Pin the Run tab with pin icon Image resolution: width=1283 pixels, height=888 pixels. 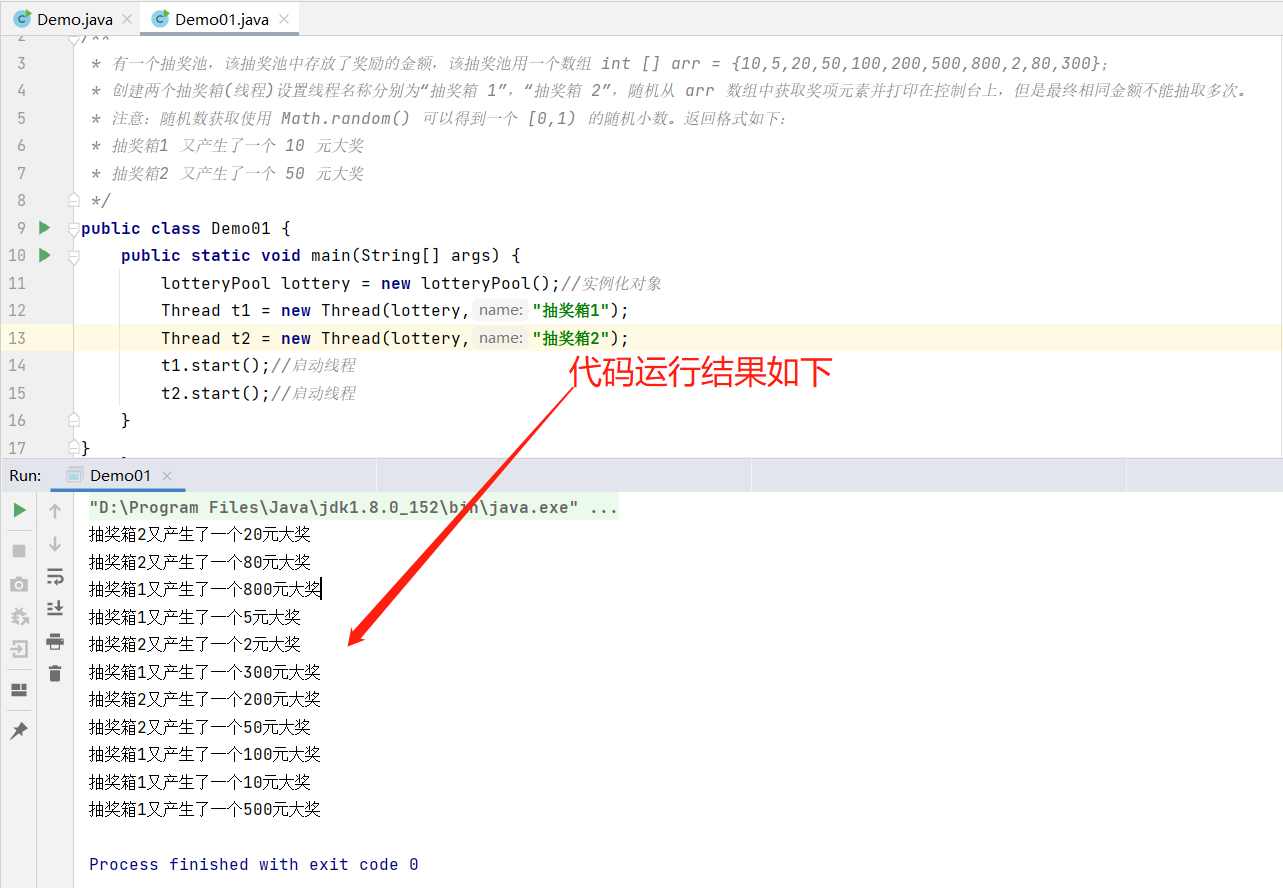tap(19, 731)
